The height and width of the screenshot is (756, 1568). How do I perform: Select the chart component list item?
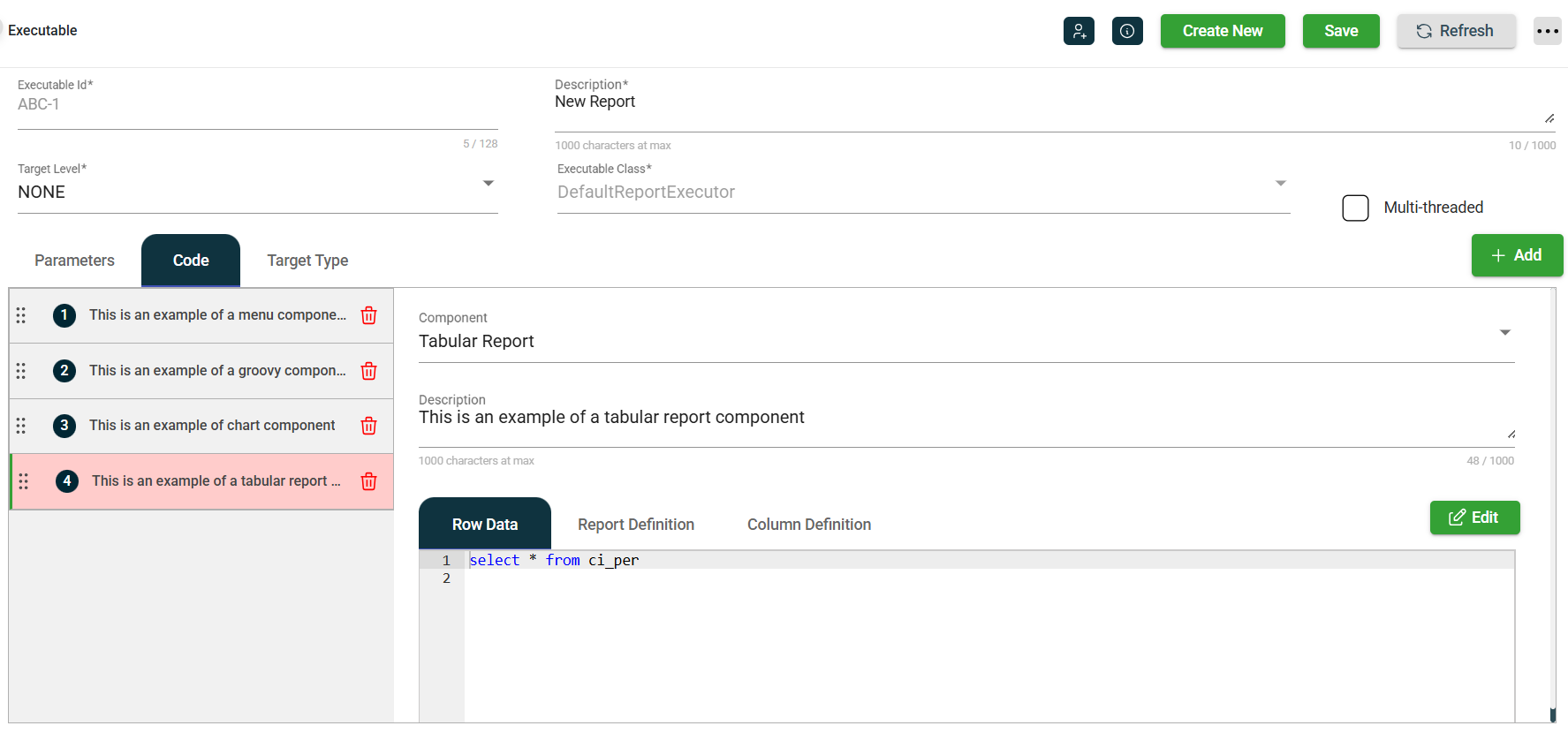coord(212,426)
